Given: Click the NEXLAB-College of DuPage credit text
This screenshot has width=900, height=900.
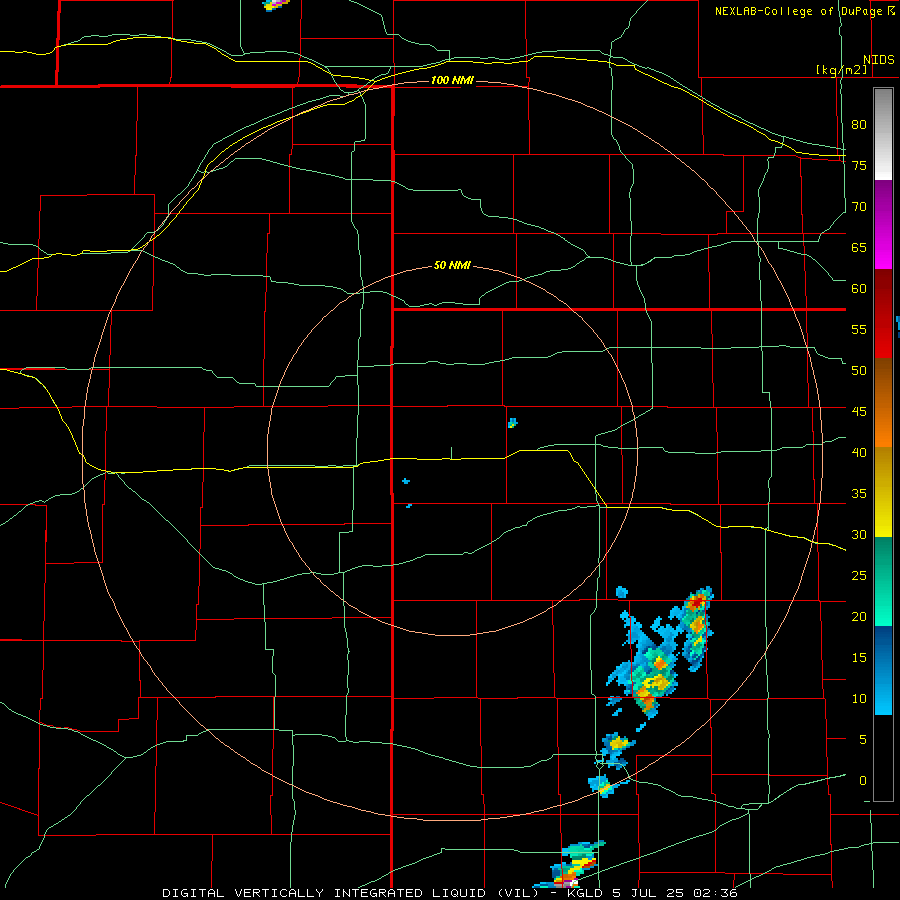Looking at the screenshot, I should coord(799,11).
